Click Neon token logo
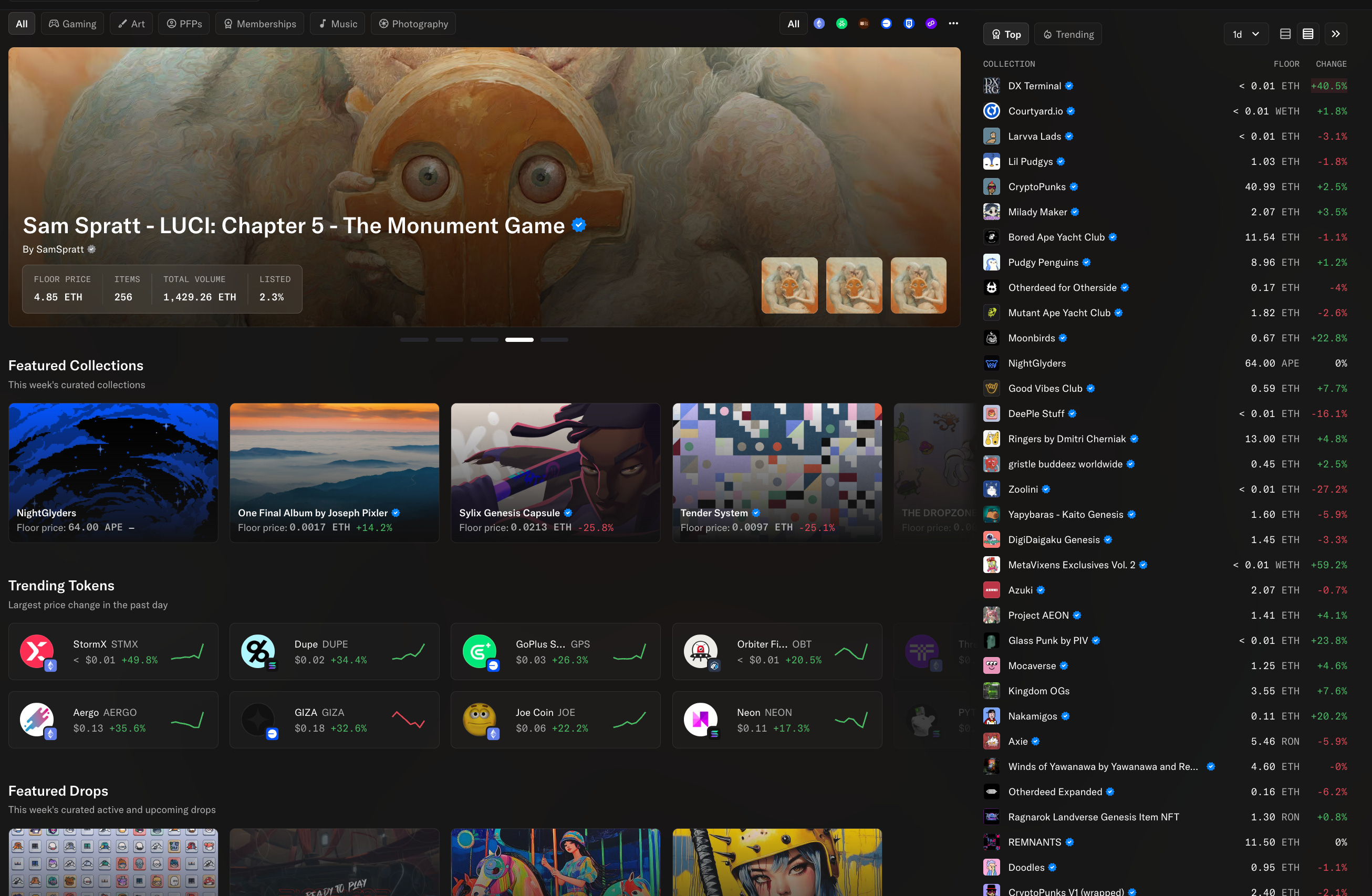The height and width of the screenshot is (896, 1372). click(700, 720)
